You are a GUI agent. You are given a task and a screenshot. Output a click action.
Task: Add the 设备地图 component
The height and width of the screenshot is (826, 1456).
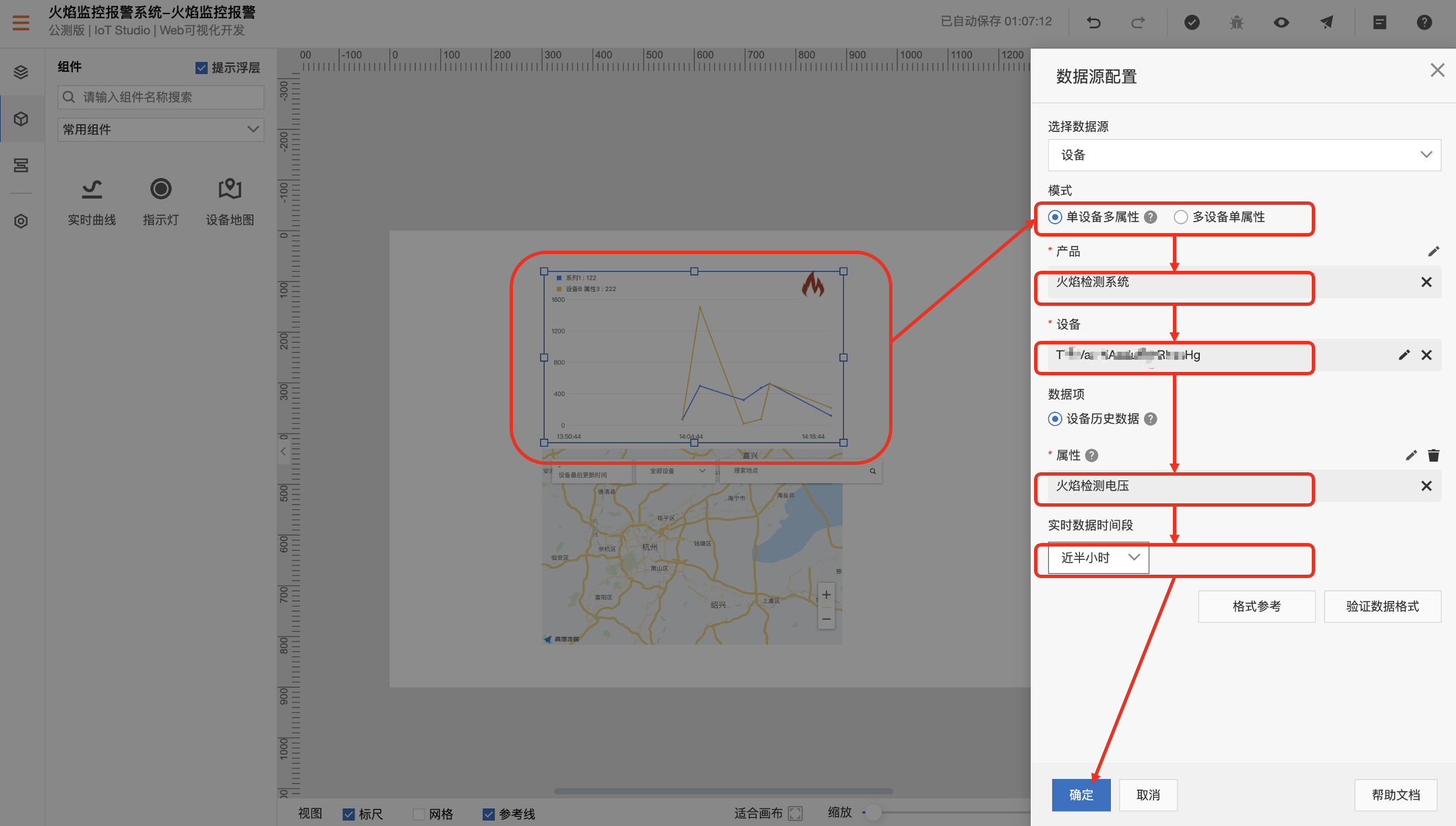pyautogui.click(x=230, y=201)
